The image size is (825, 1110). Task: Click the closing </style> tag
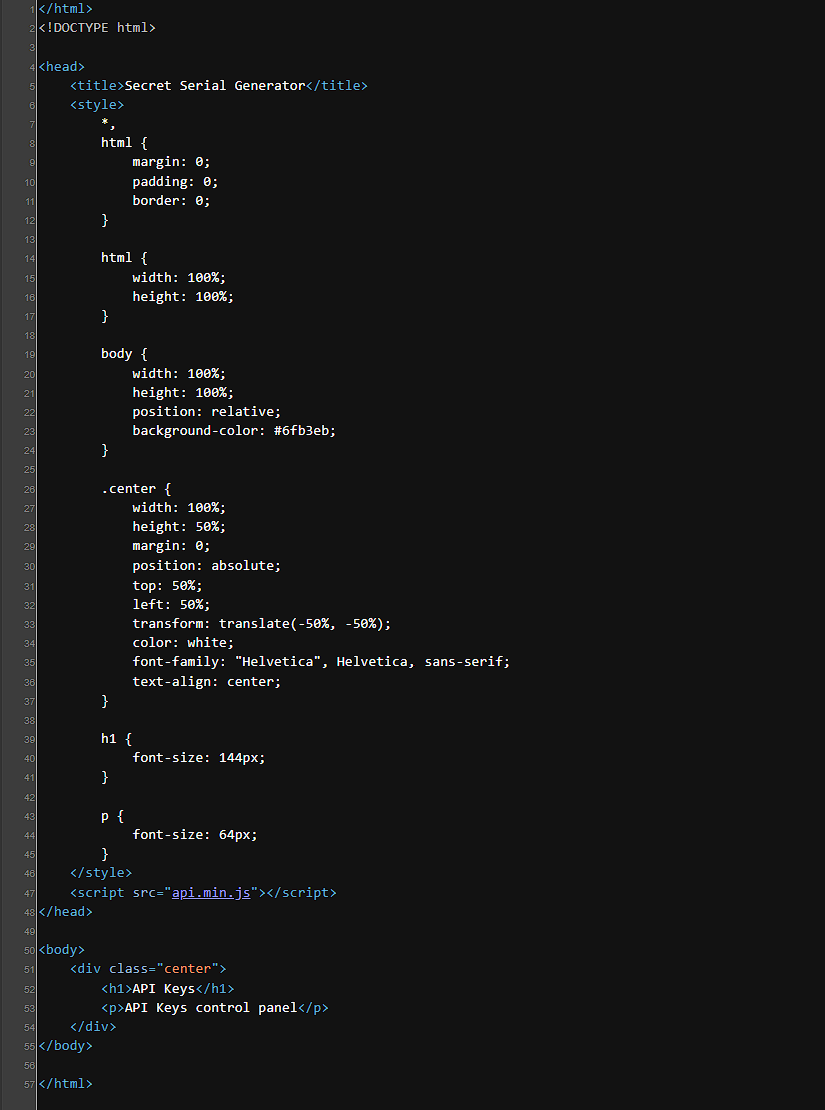pos(101,873)
